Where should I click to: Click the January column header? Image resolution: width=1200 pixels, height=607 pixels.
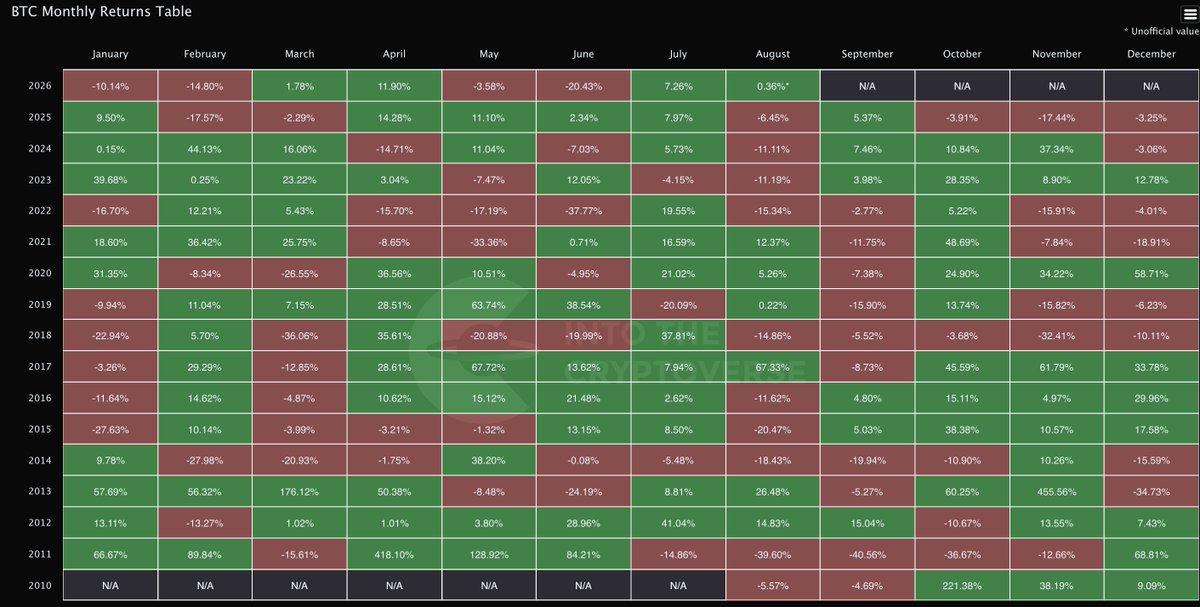click(110, 54)
